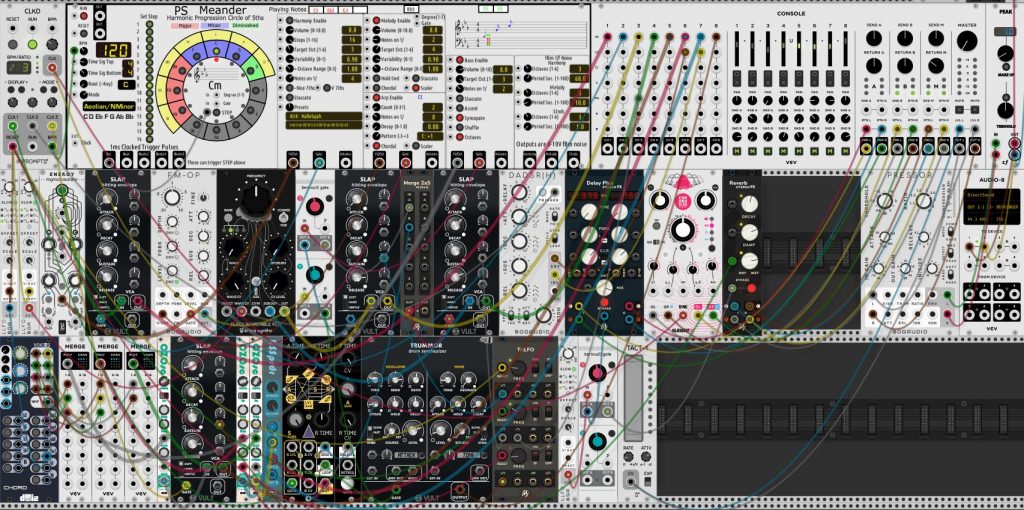Image resolution: width=1024 pixels, height=510 pixels.
Task: Click the PRESSOR THRESHOLD knob
Action: point(884,200)
